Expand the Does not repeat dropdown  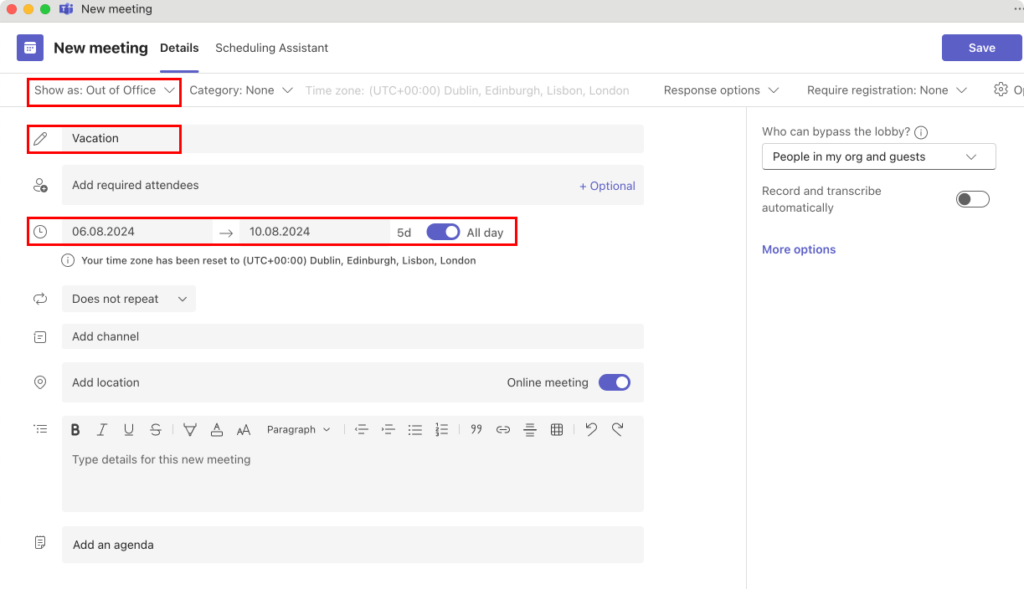pyautogui.click(x=129, y=299)
